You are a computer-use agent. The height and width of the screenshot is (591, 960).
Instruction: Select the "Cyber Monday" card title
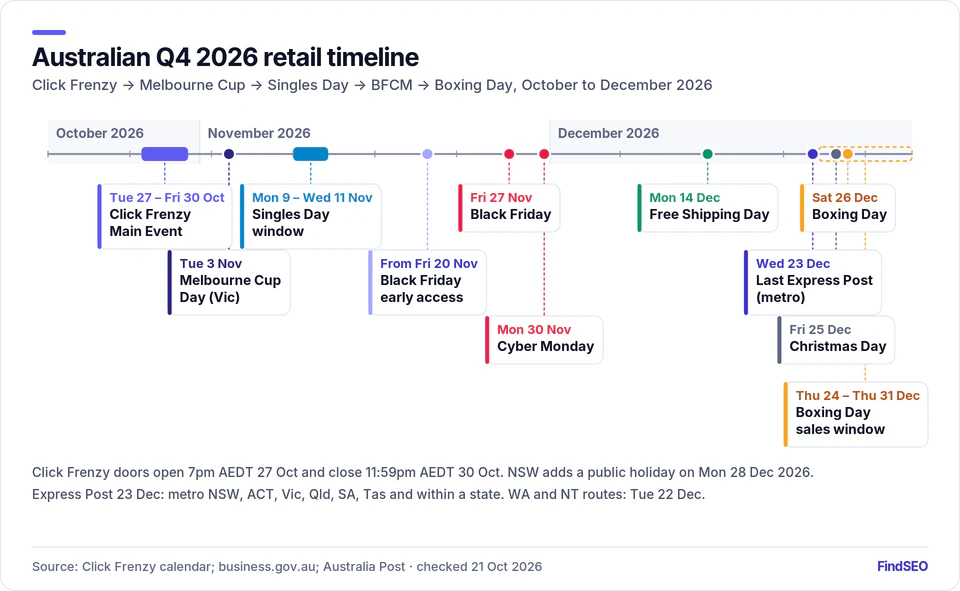(546, 346)
